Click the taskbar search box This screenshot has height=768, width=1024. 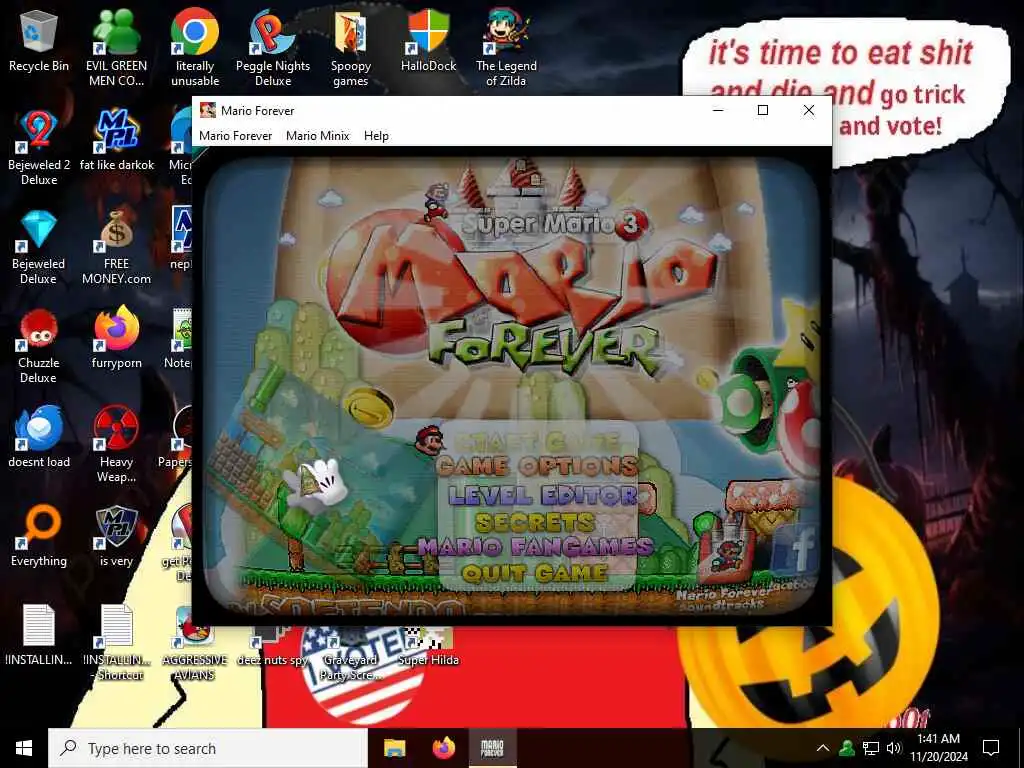[208, 748]
